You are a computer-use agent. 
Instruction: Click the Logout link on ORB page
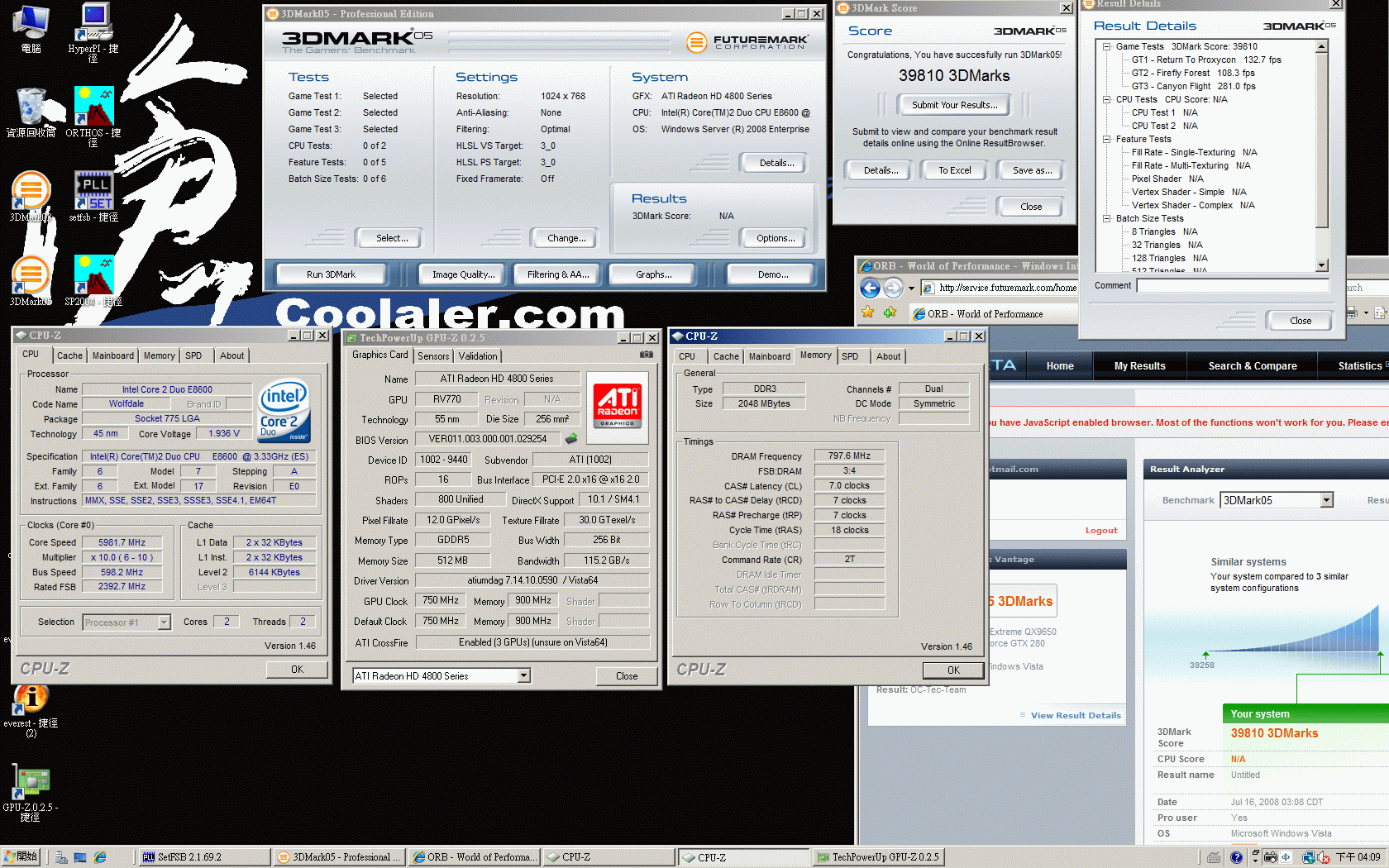point(1100,531)
